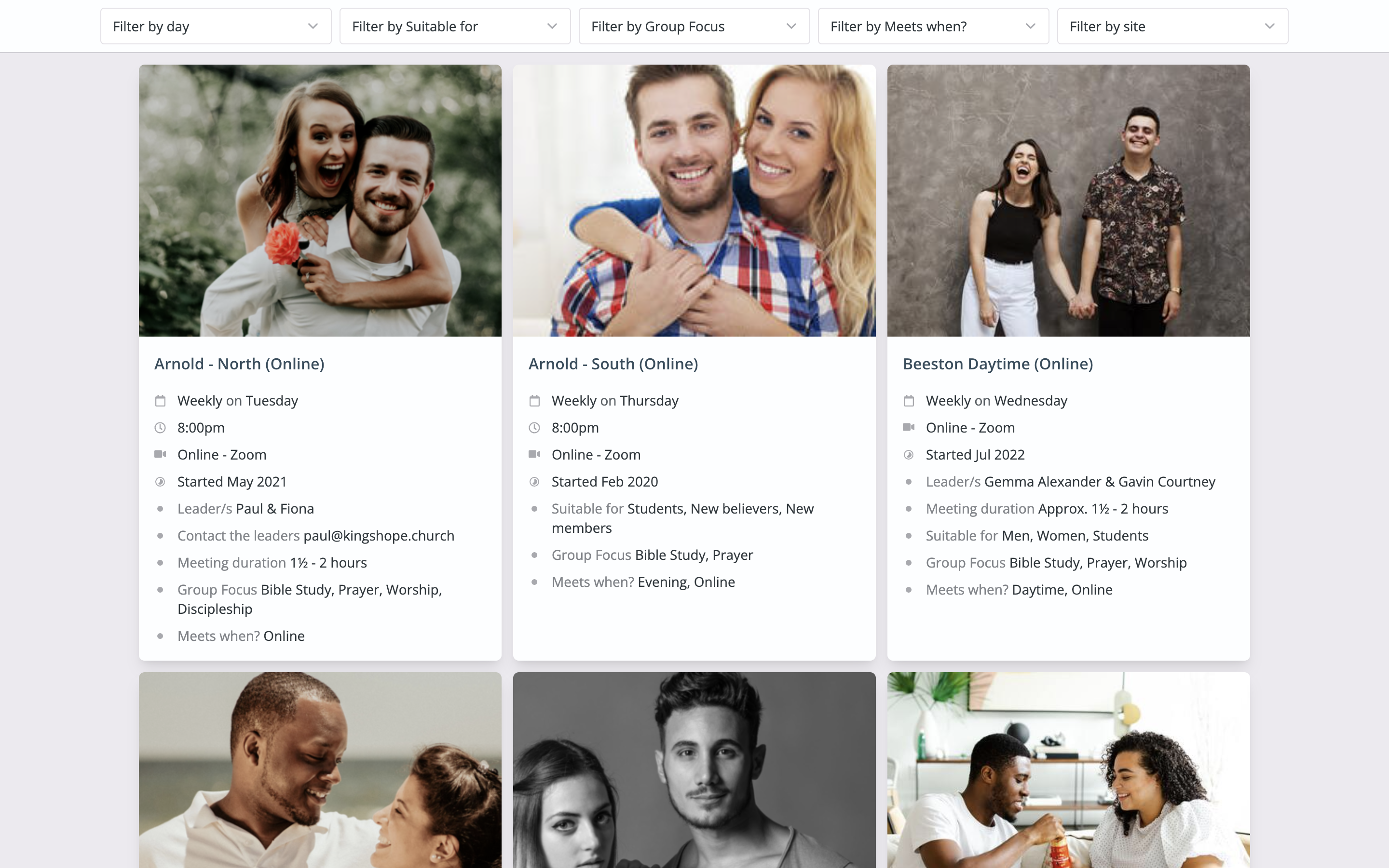Click calendar icon beside Weekly on Thursday
1389x868 pixels.
534,401
